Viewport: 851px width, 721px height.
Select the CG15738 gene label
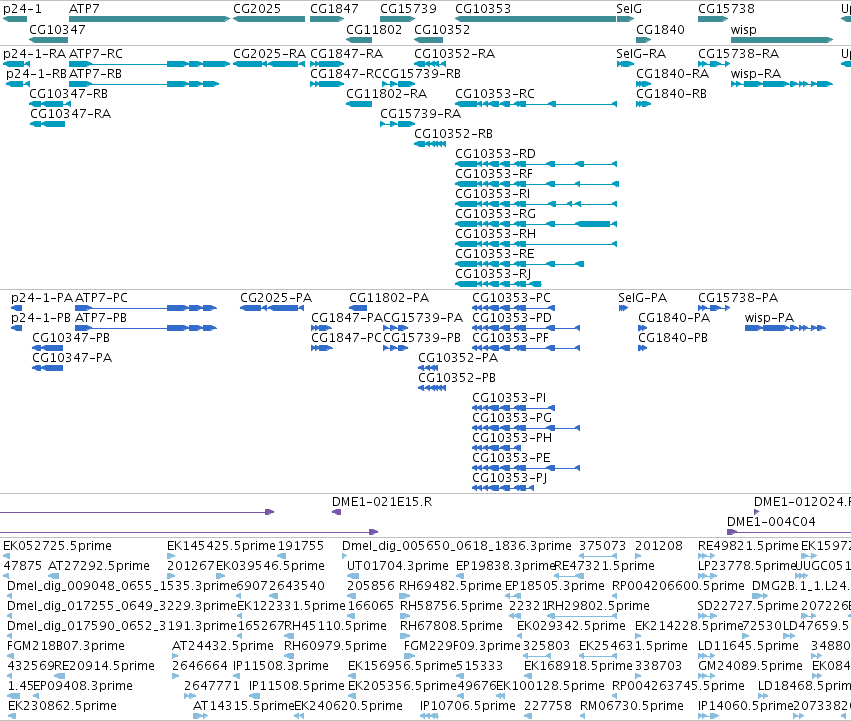pos(726,9)
